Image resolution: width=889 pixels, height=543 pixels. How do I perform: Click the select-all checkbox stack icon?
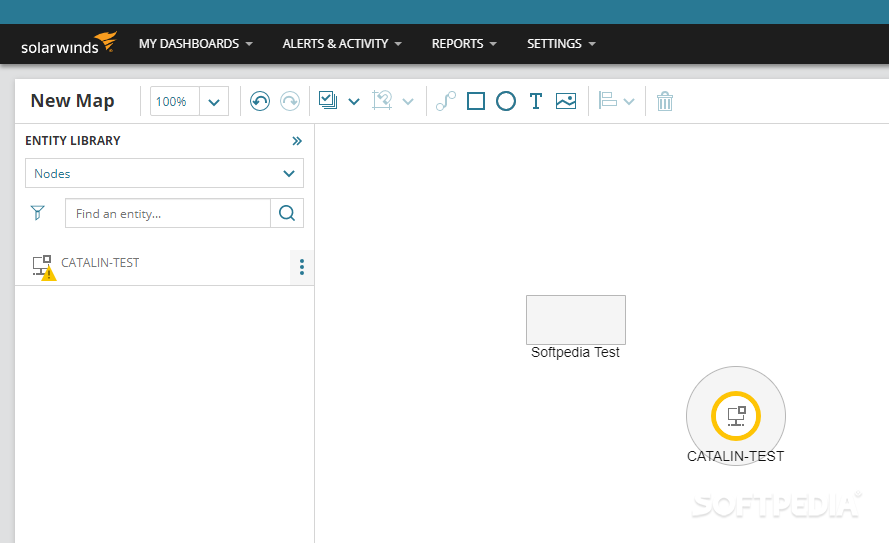point(328,101)
